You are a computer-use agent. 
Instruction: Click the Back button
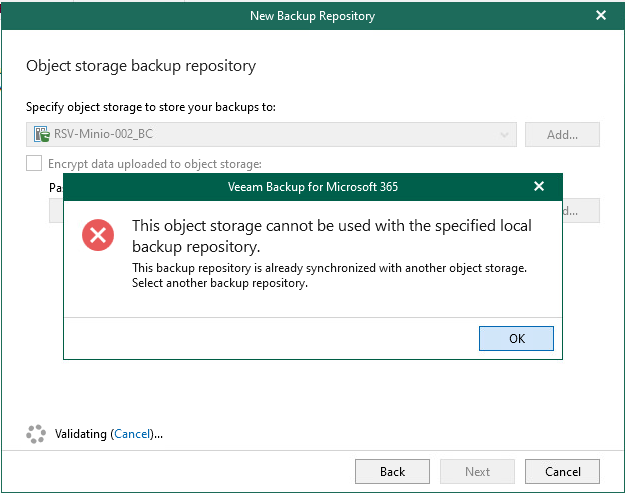392,471
